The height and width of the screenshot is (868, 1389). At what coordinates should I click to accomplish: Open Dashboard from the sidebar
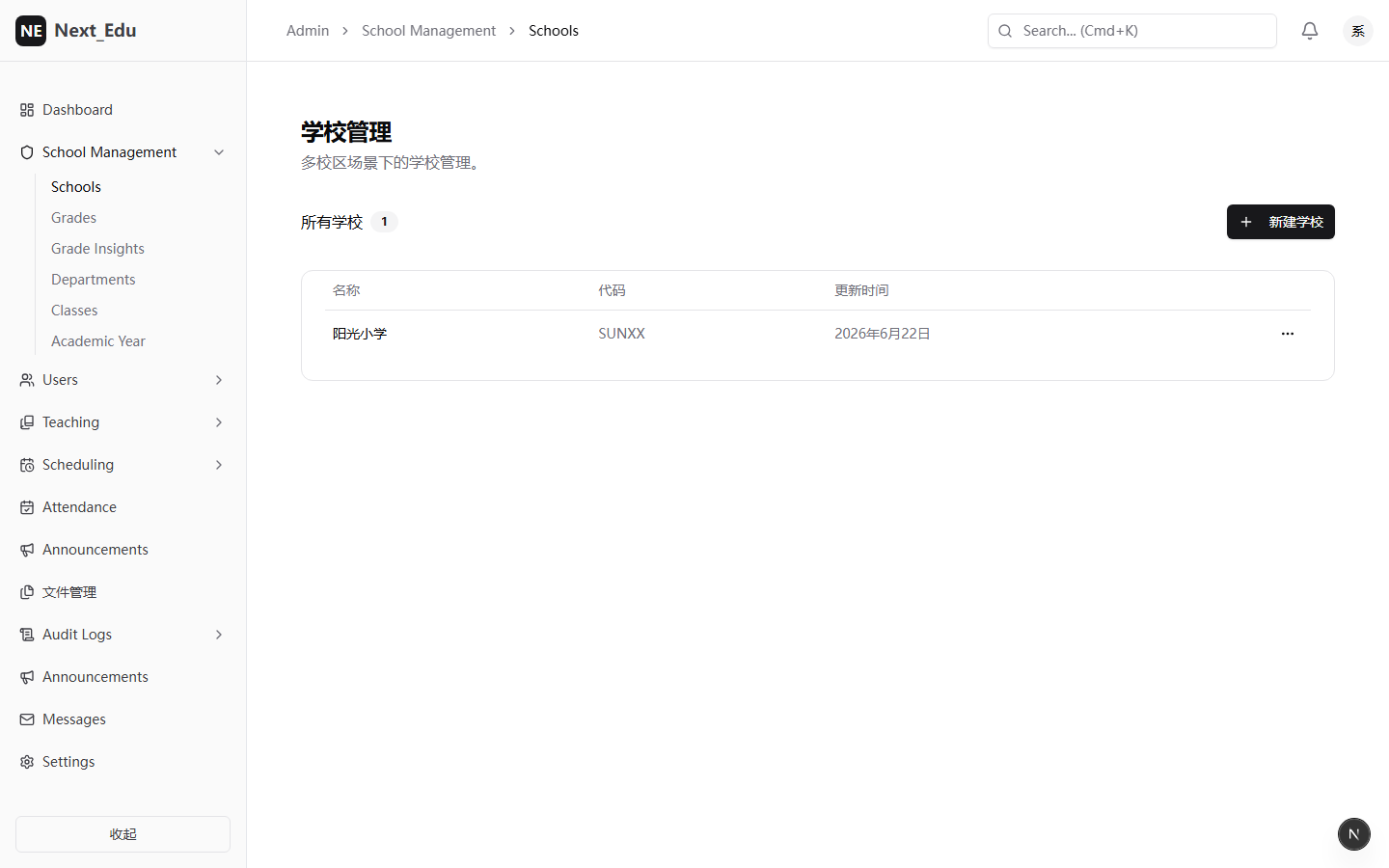[x=123, y=110]
